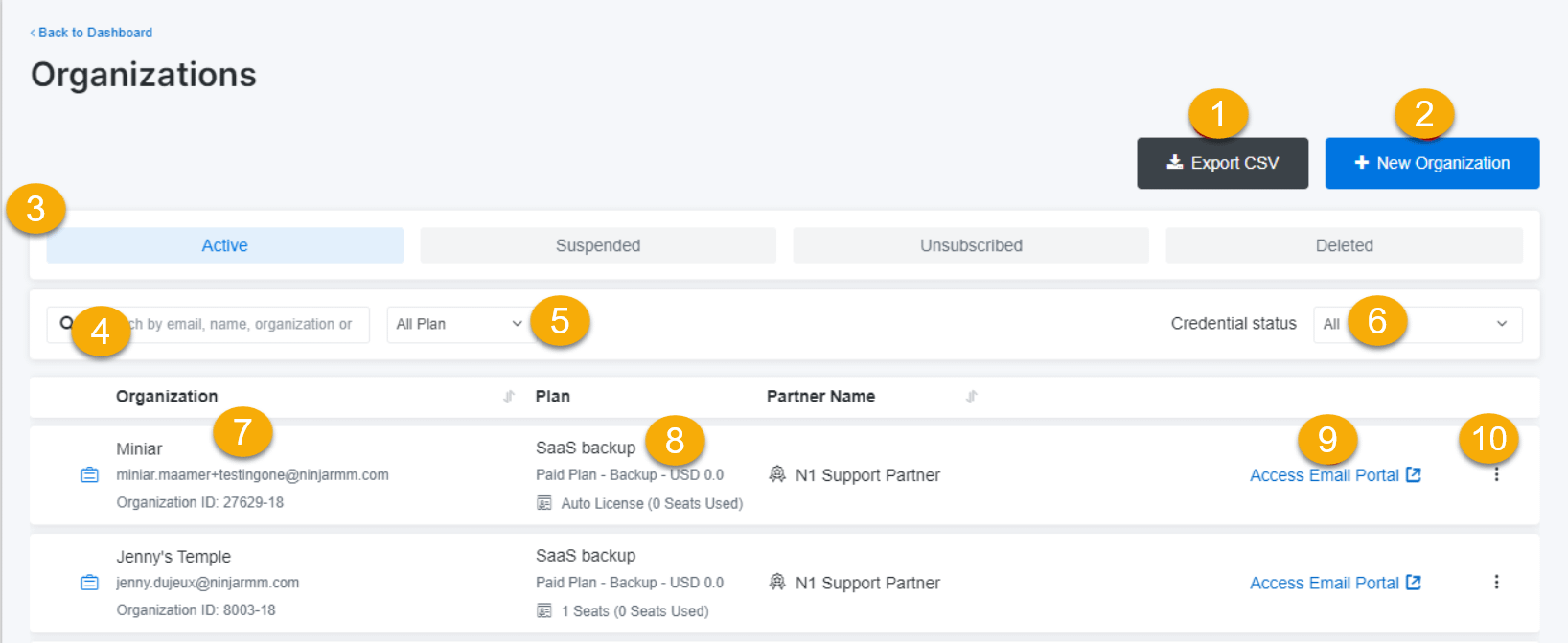Sort by Organization column sort icon

[x=509, y=397]
